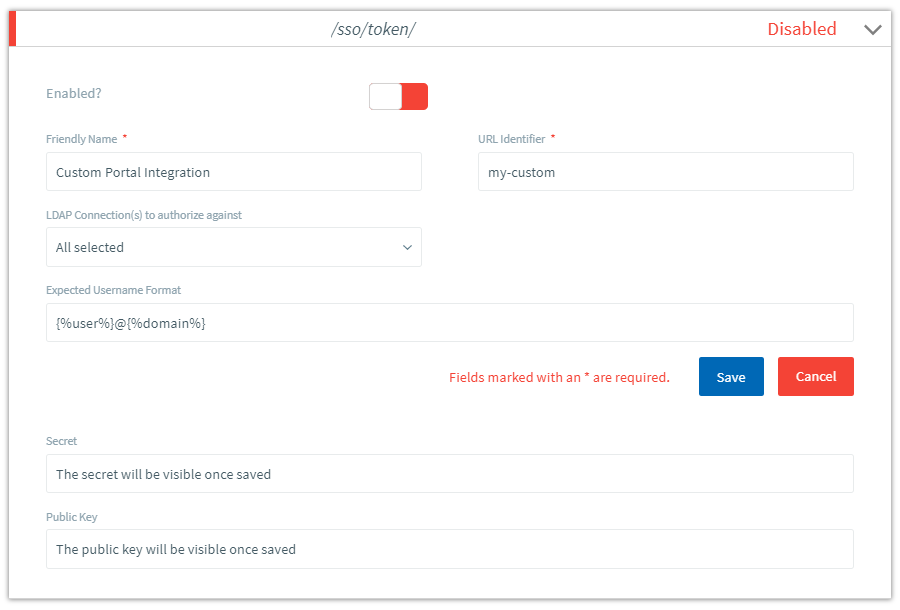
Task: Click the required fields notice text
Action: [559, 378]
